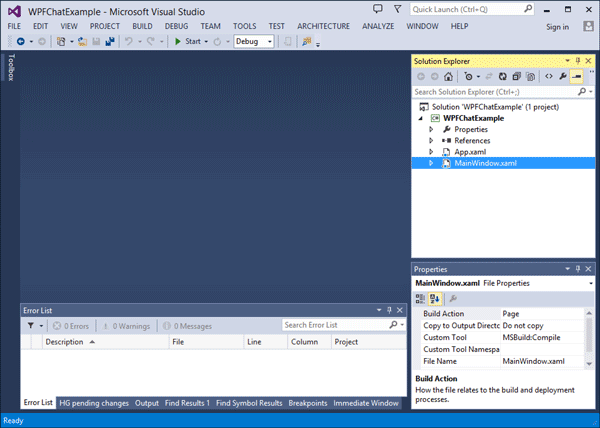The width and height of the screenshot is (600, 428).
Task: Click the File column header in Error List
Action: [x=206, y=342]
